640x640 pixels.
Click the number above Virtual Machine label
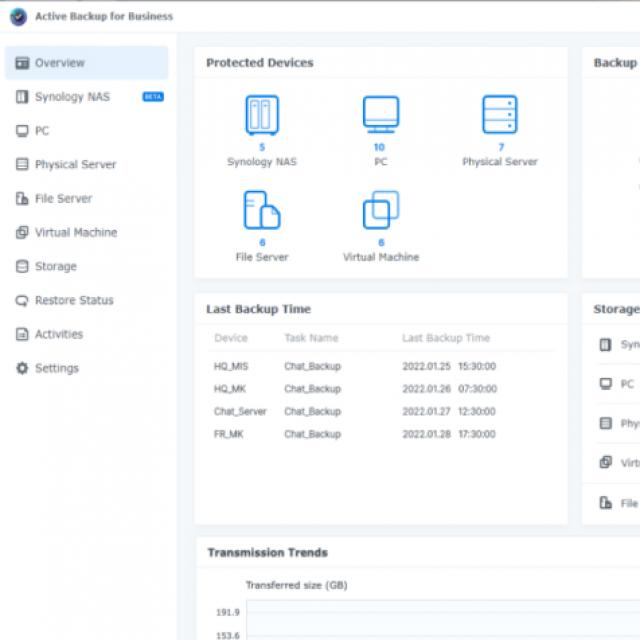(381, 242)
